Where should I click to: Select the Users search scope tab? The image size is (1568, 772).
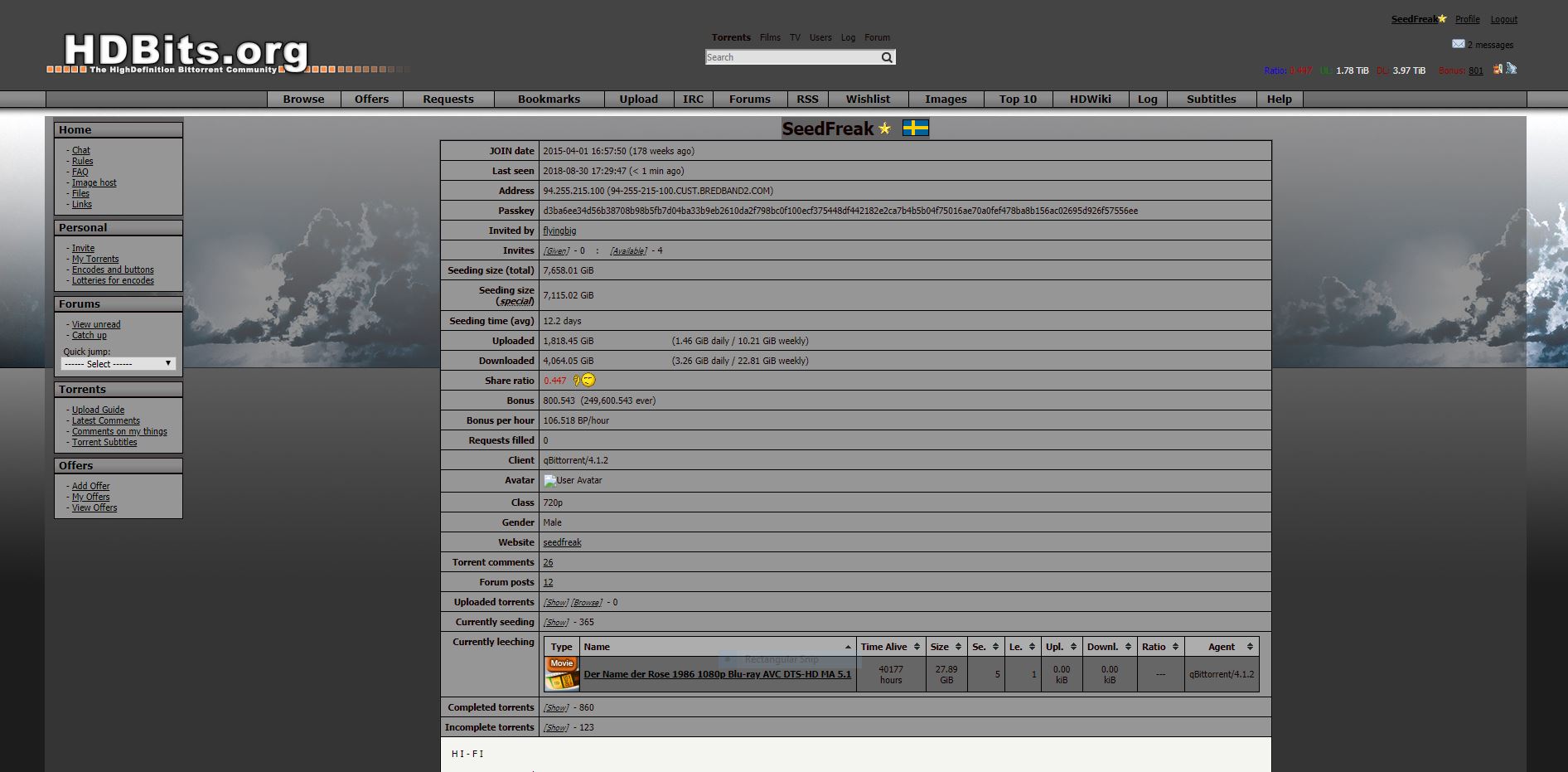[820, 37]
